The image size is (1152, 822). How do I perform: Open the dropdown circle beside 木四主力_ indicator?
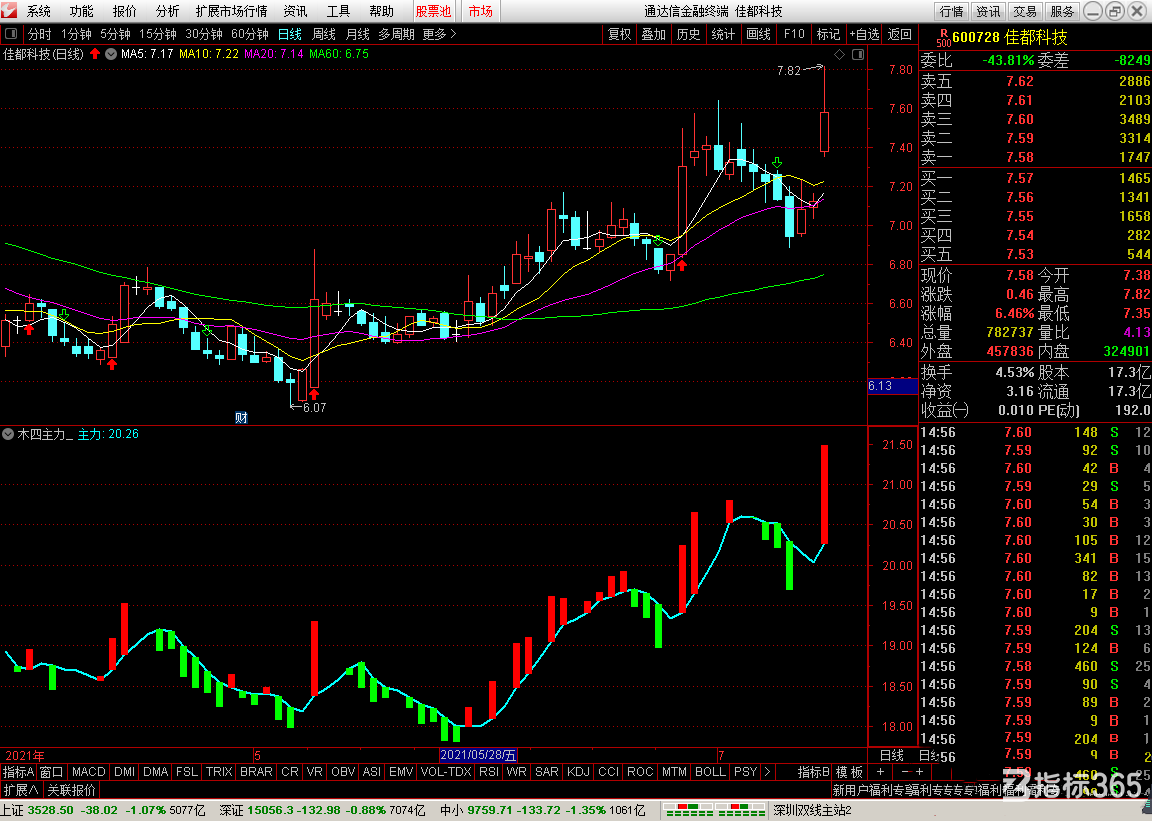[x=8, y=434]
